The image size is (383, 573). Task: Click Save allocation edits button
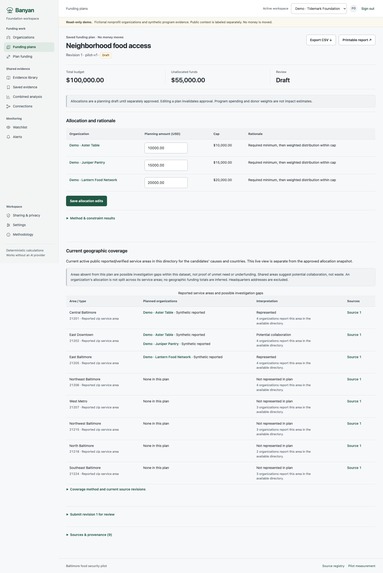(87, 201)
